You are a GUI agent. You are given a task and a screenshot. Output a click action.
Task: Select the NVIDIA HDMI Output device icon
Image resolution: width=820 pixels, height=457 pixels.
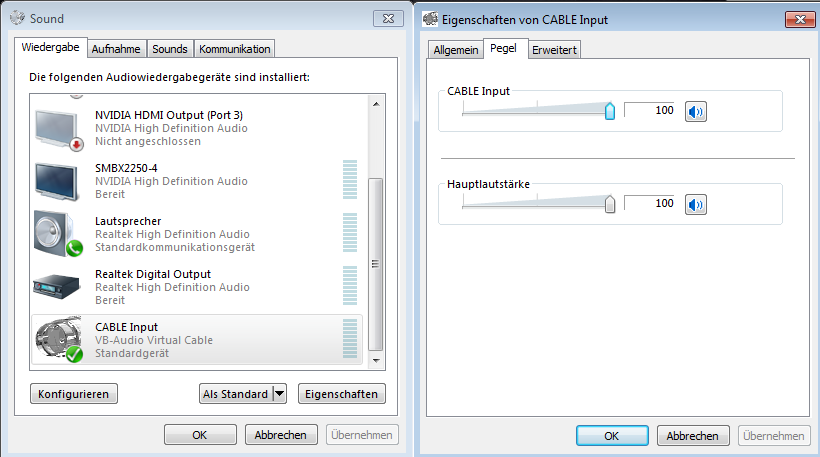(56, 129)
